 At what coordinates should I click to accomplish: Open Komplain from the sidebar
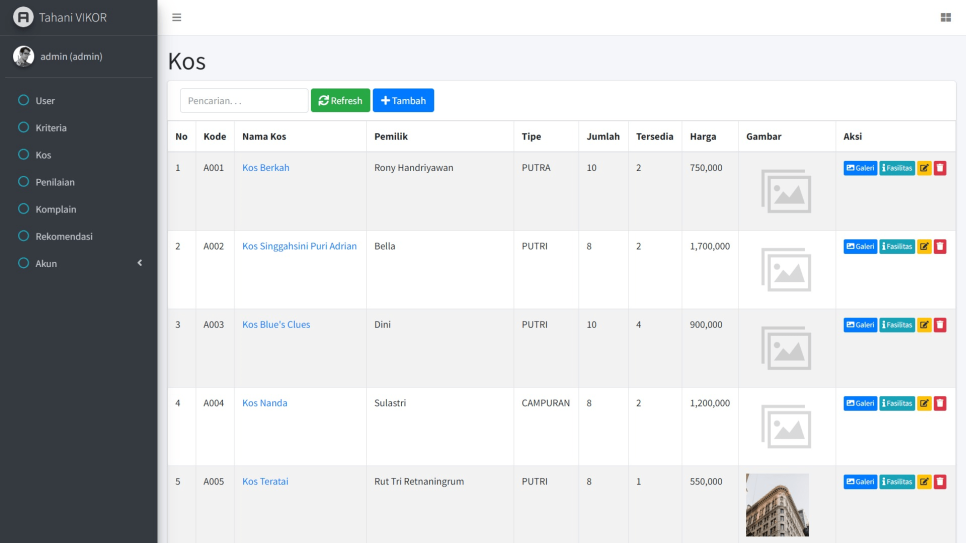tap(56, 210)
